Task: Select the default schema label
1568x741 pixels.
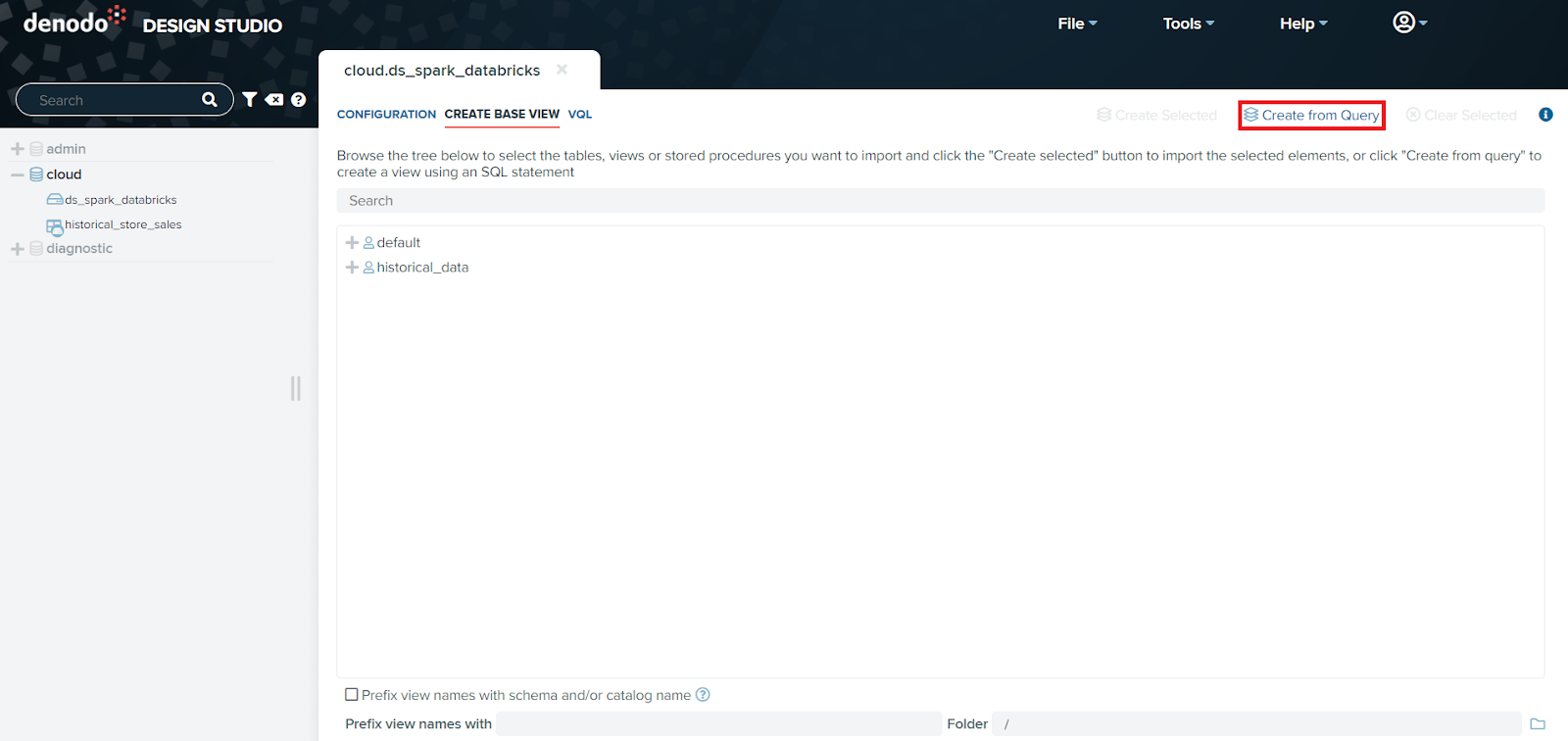Action: [x=399, y=242]
